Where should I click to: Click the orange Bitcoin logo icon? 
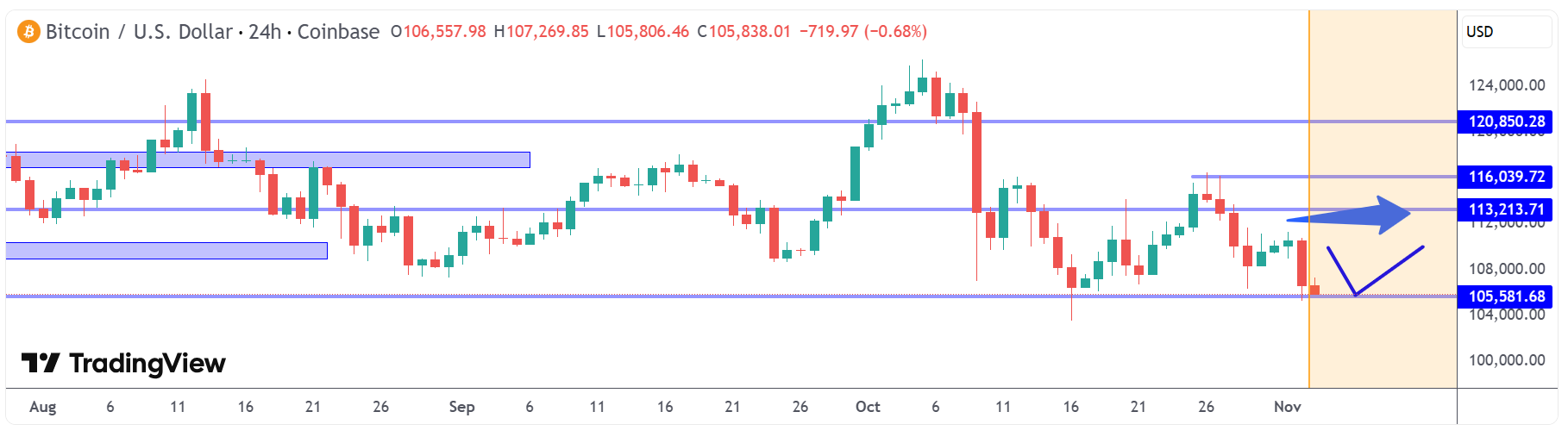(x=28, y=32)
